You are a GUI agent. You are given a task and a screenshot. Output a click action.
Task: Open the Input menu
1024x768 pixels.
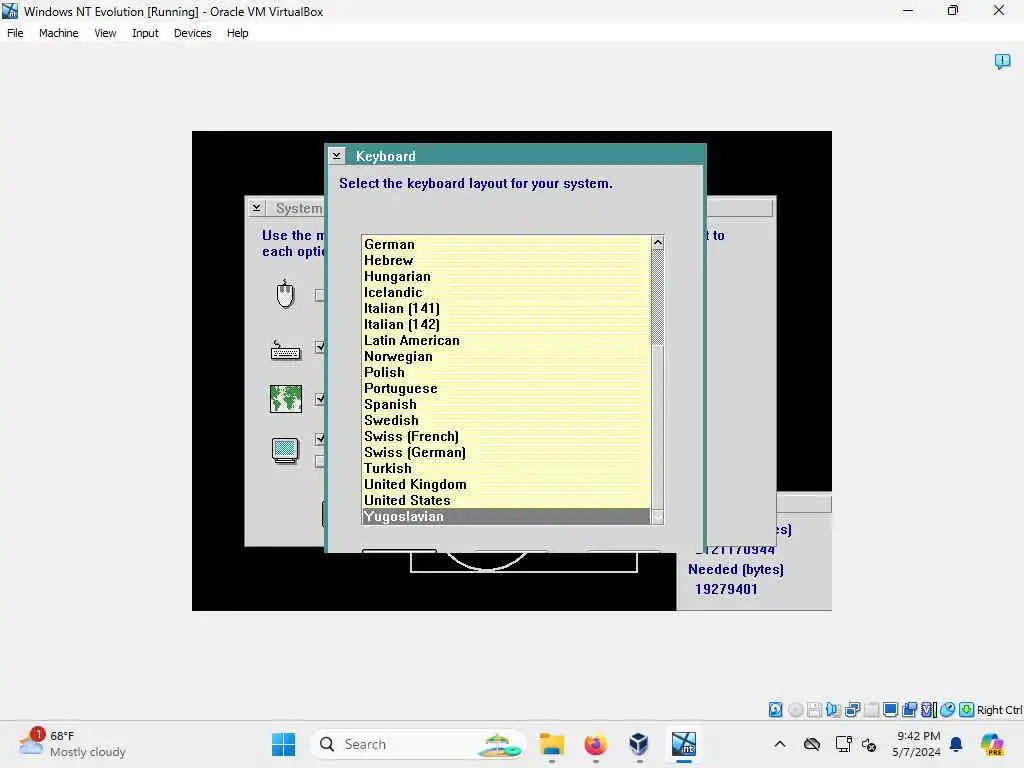pos(145,33)
